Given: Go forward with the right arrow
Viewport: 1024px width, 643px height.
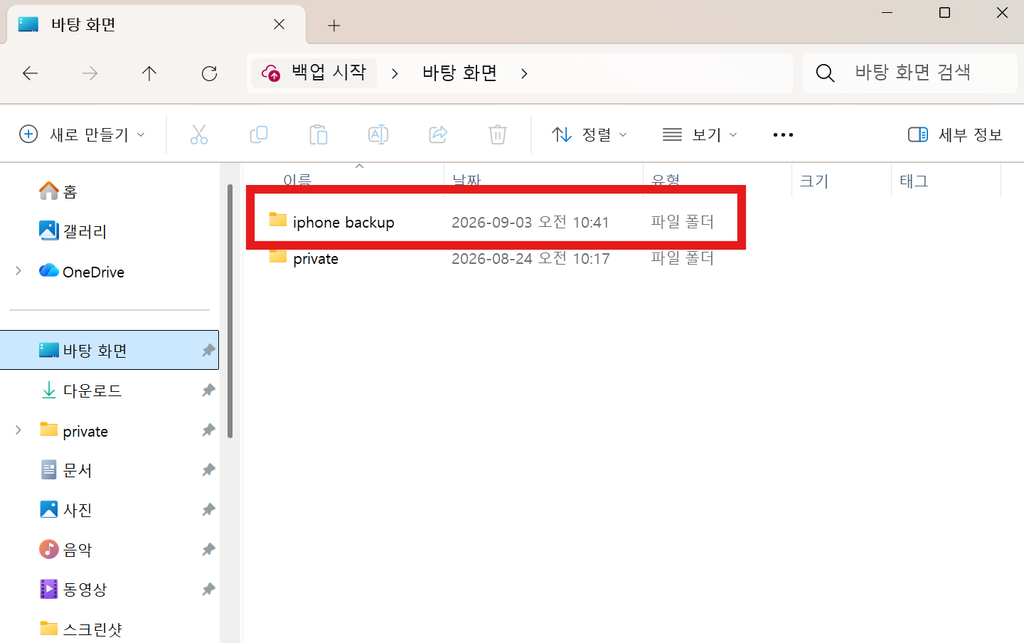Looking at the screenshot, I should coord(90,73).
